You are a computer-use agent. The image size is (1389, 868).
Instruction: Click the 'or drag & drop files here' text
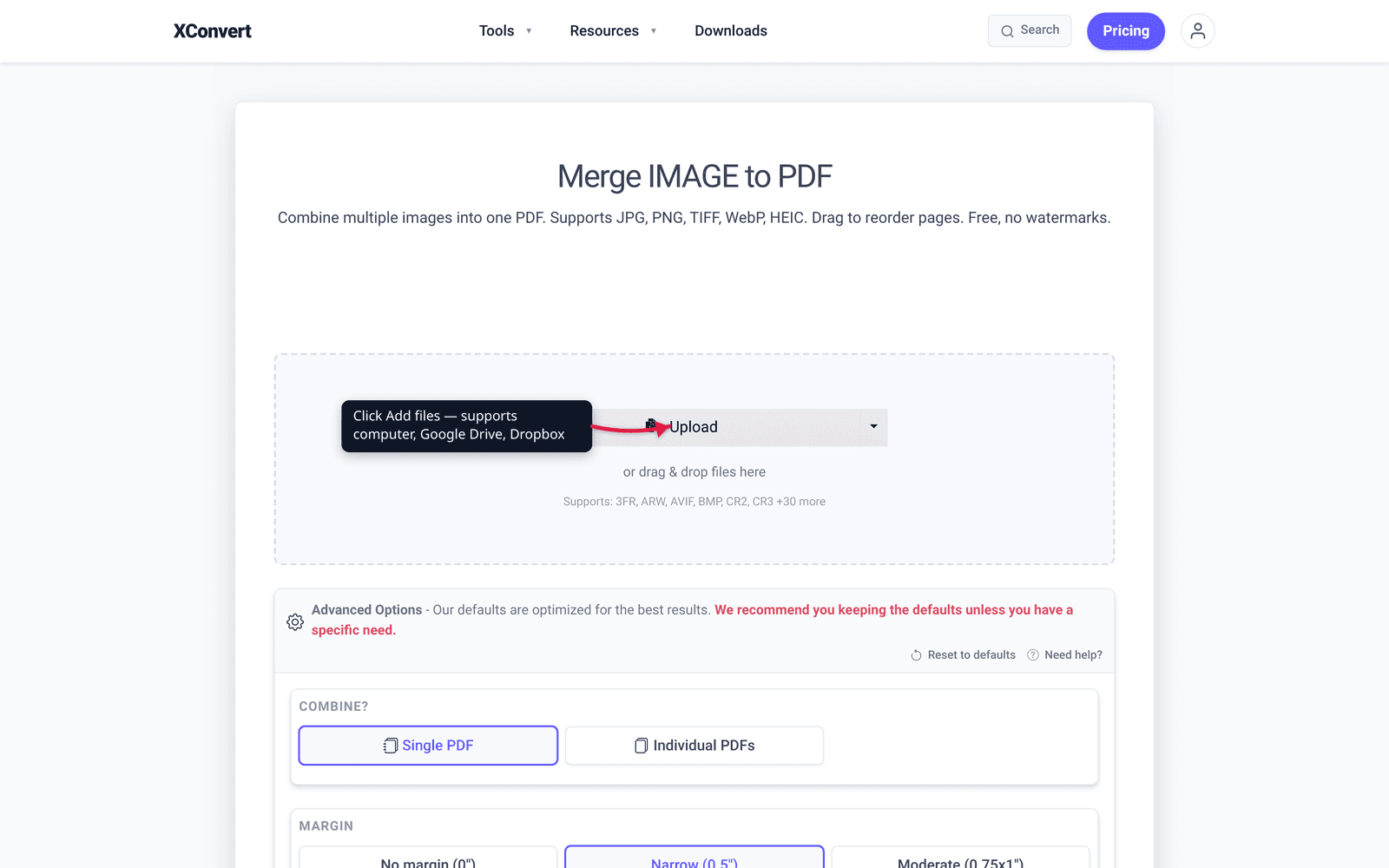point(694,472)
